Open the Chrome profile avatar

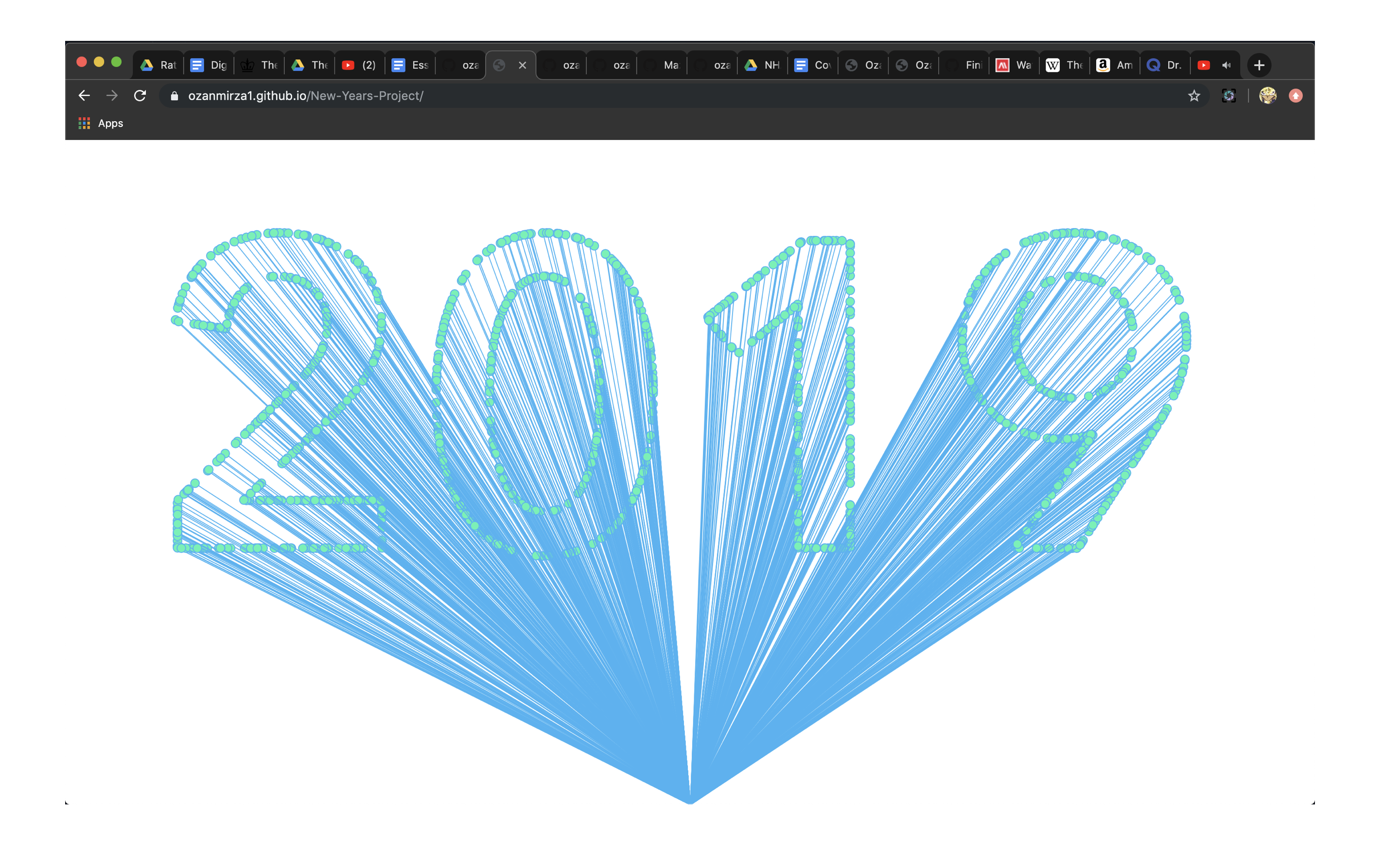pos(1268,95)
